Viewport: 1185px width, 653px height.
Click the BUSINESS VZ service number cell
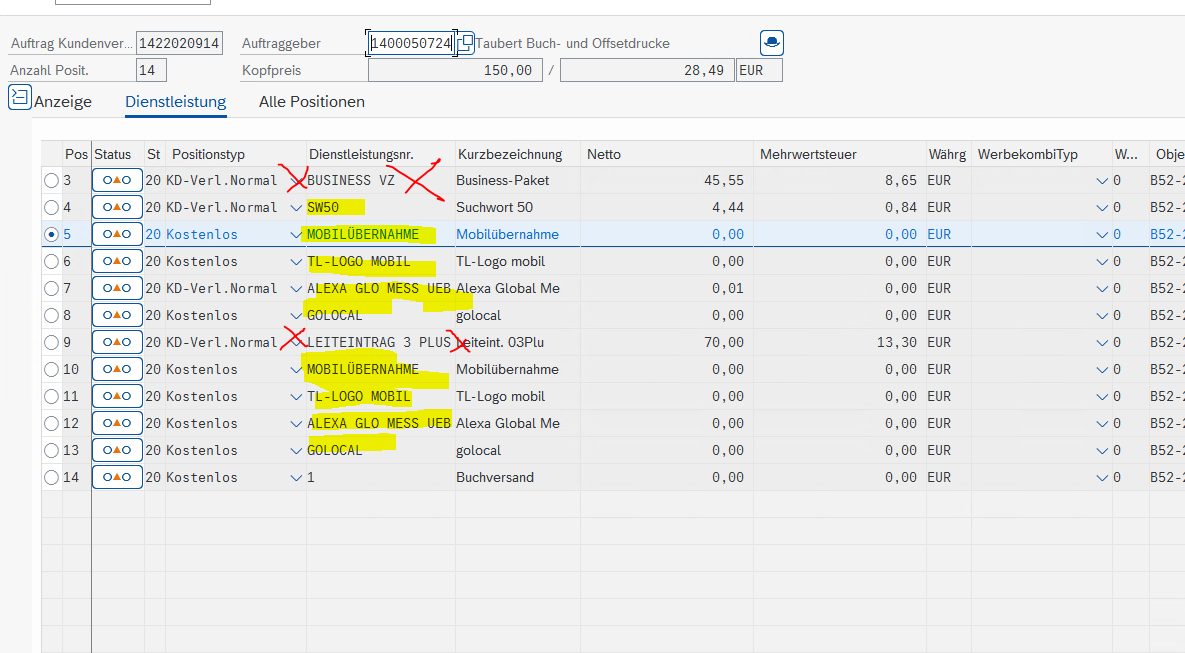click(x=380, y=181)
